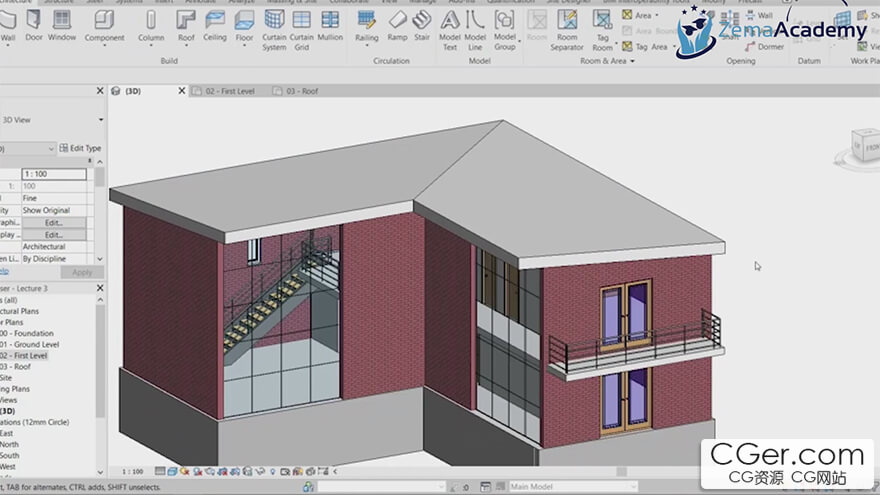Switch to the 02 - First Level tab
880x495 pixels.
point(230,91)
